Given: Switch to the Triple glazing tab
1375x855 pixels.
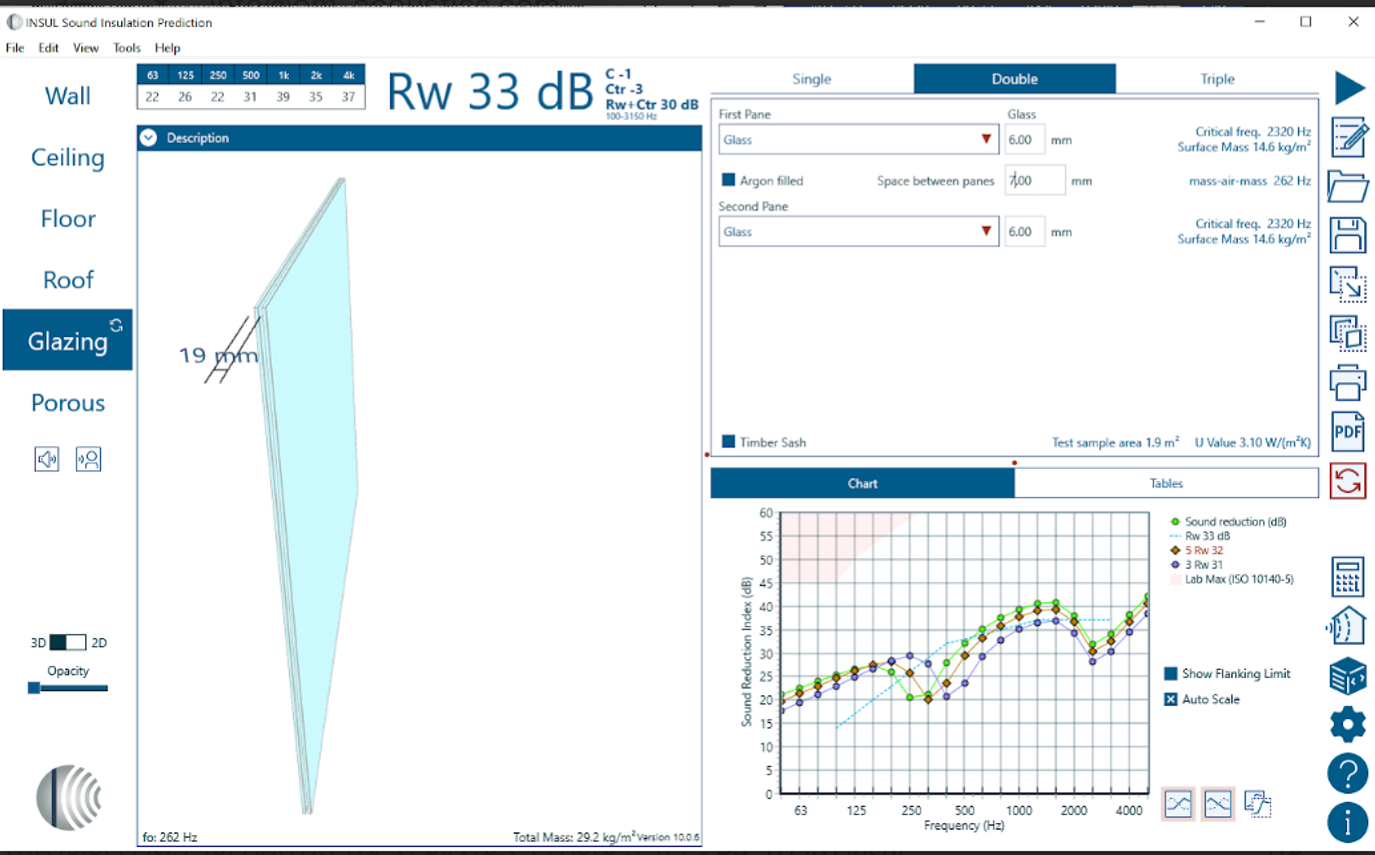Looking at the screenshot, I should click(1217, 79).
